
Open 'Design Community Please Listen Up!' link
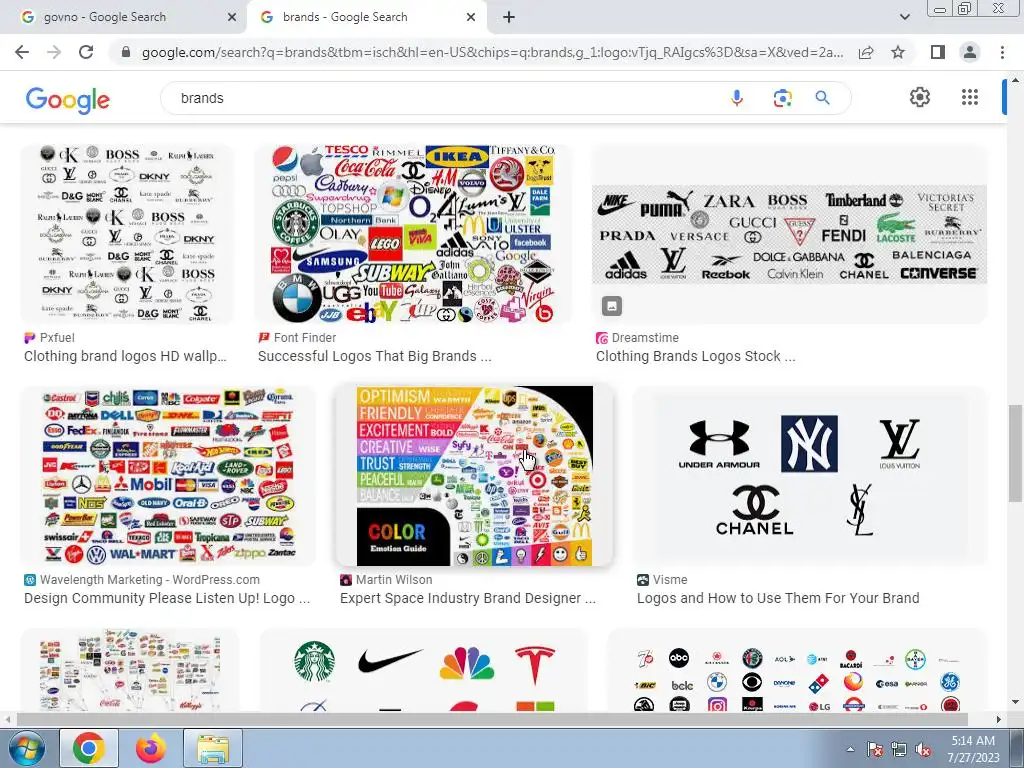click(x=167, y=598)
